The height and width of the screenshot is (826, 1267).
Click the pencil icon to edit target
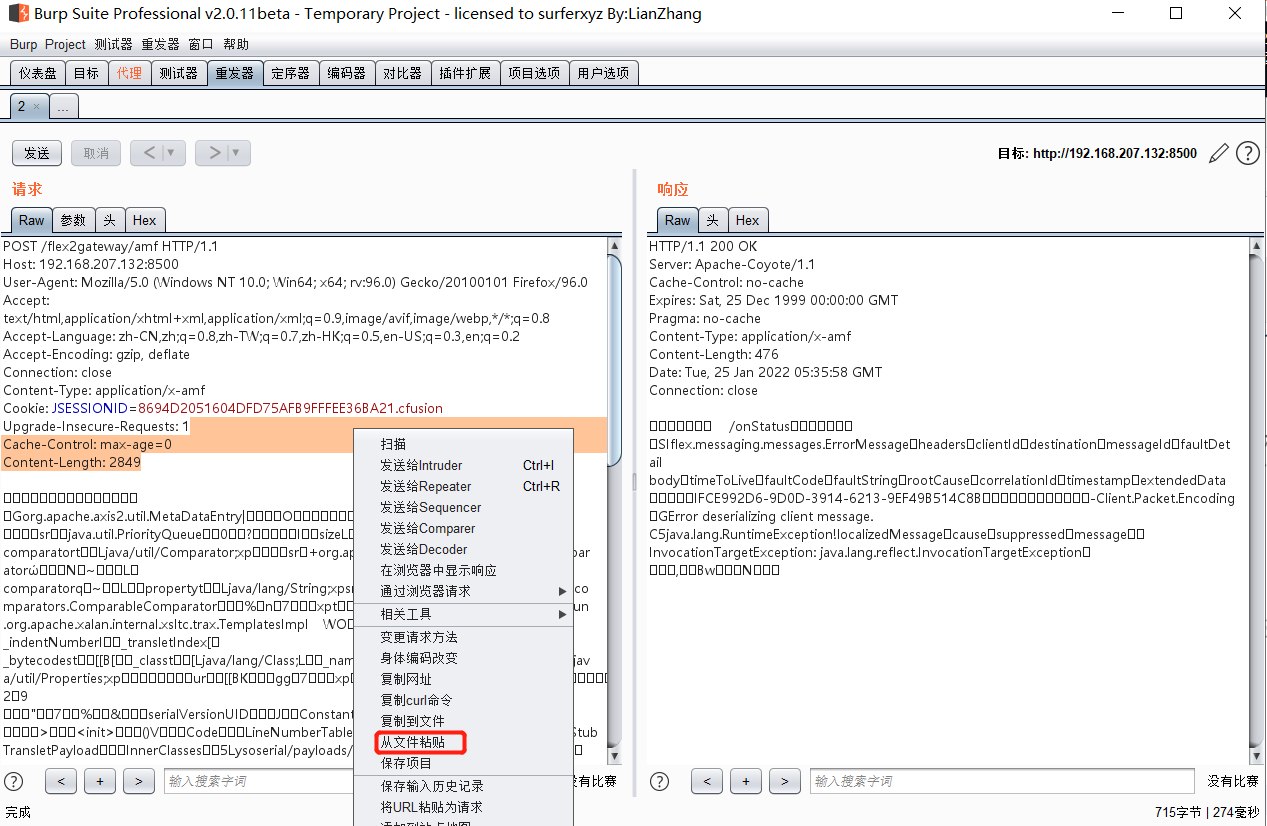(x=1218, y=153)
